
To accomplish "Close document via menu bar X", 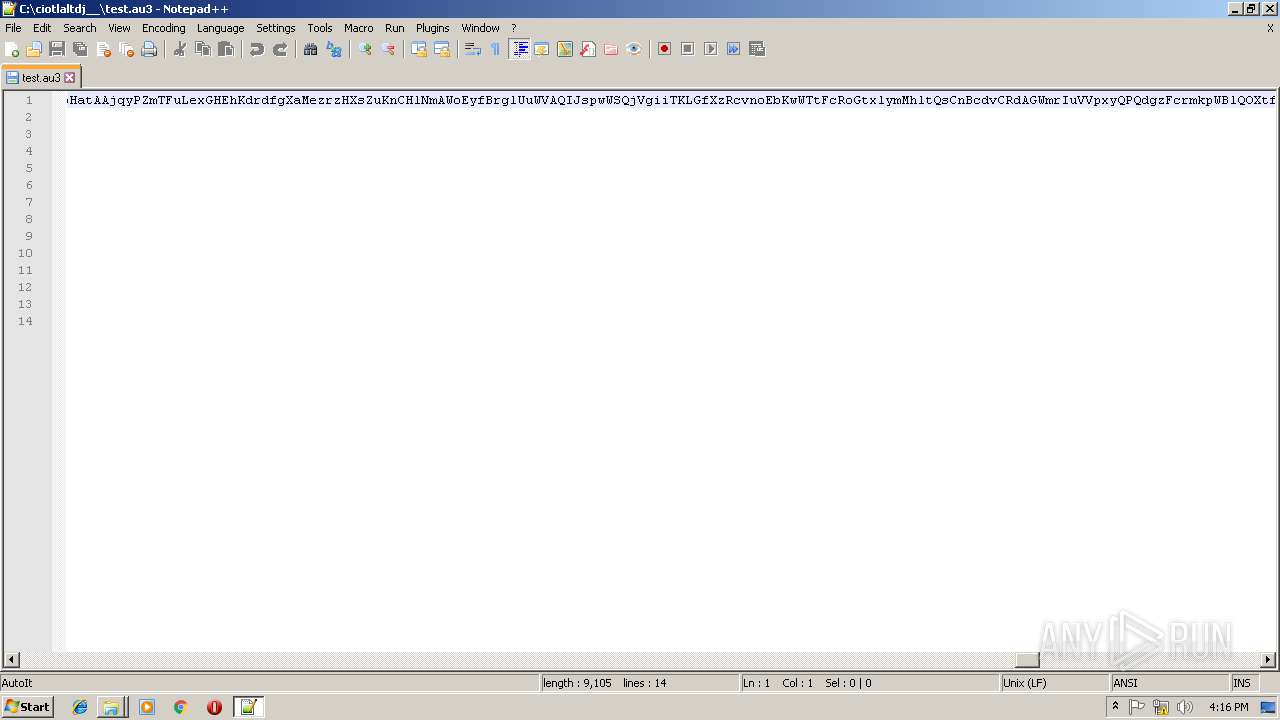I will pos(1270,28).
